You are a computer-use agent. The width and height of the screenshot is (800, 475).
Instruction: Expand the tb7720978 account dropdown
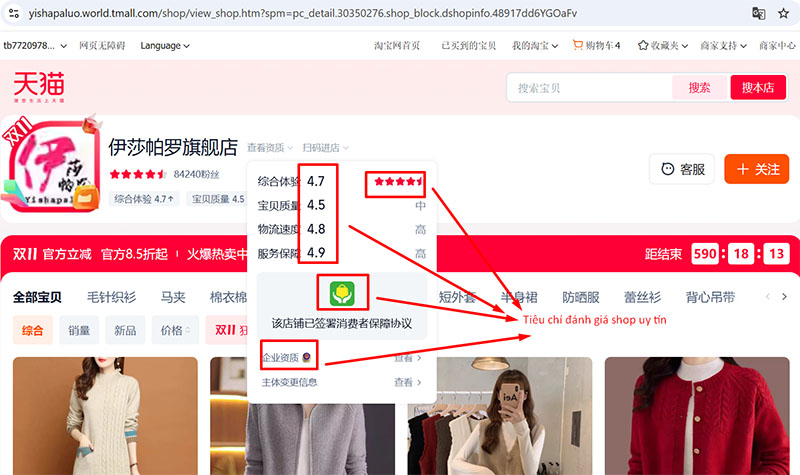pyautogui.click(x=35, y=45)
